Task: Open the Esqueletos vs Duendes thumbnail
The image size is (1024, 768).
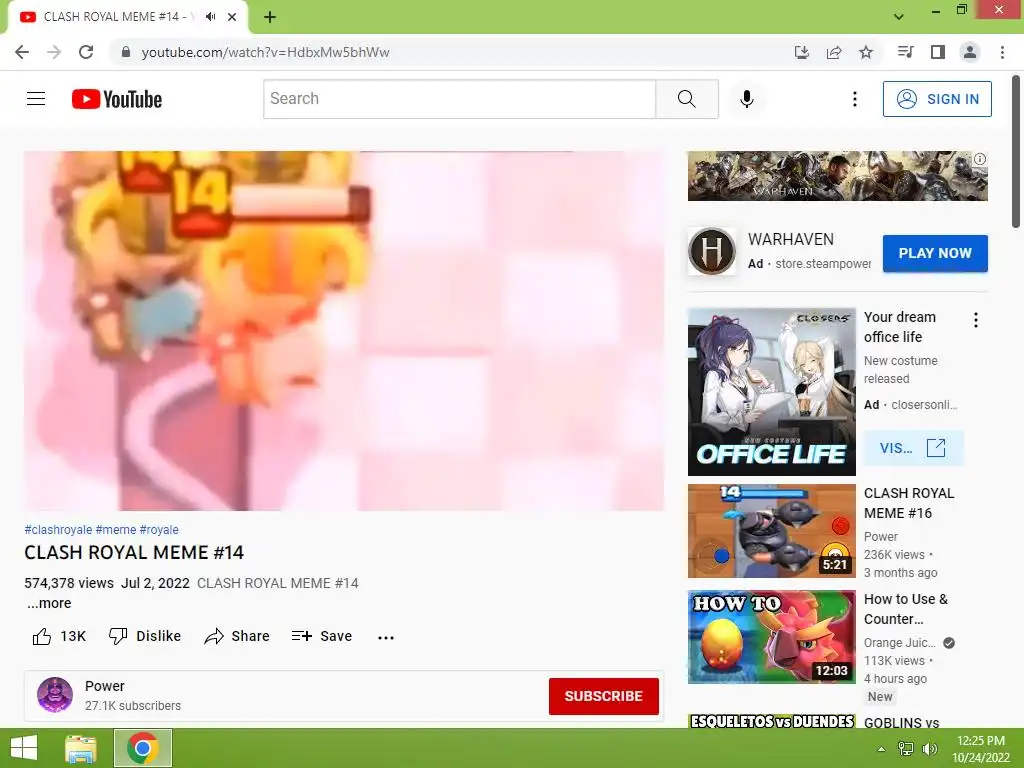Action: (771, 722)
